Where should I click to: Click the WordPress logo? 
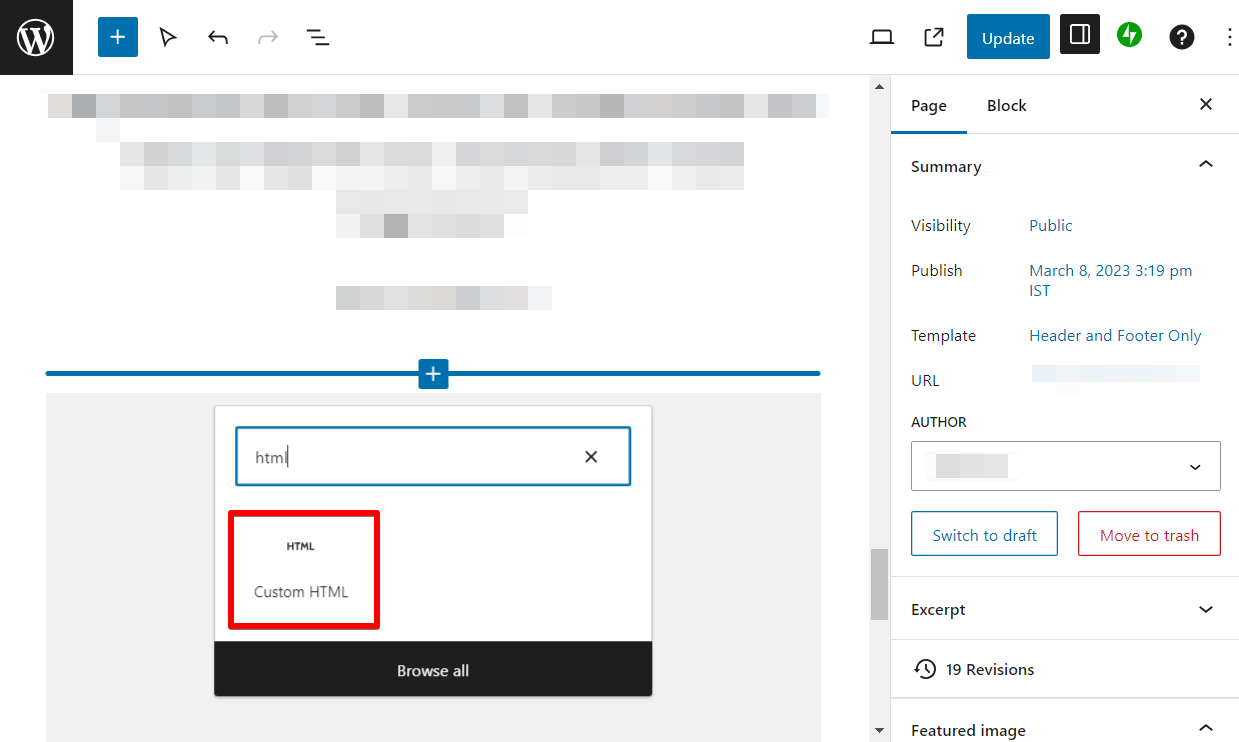(36, 36)
